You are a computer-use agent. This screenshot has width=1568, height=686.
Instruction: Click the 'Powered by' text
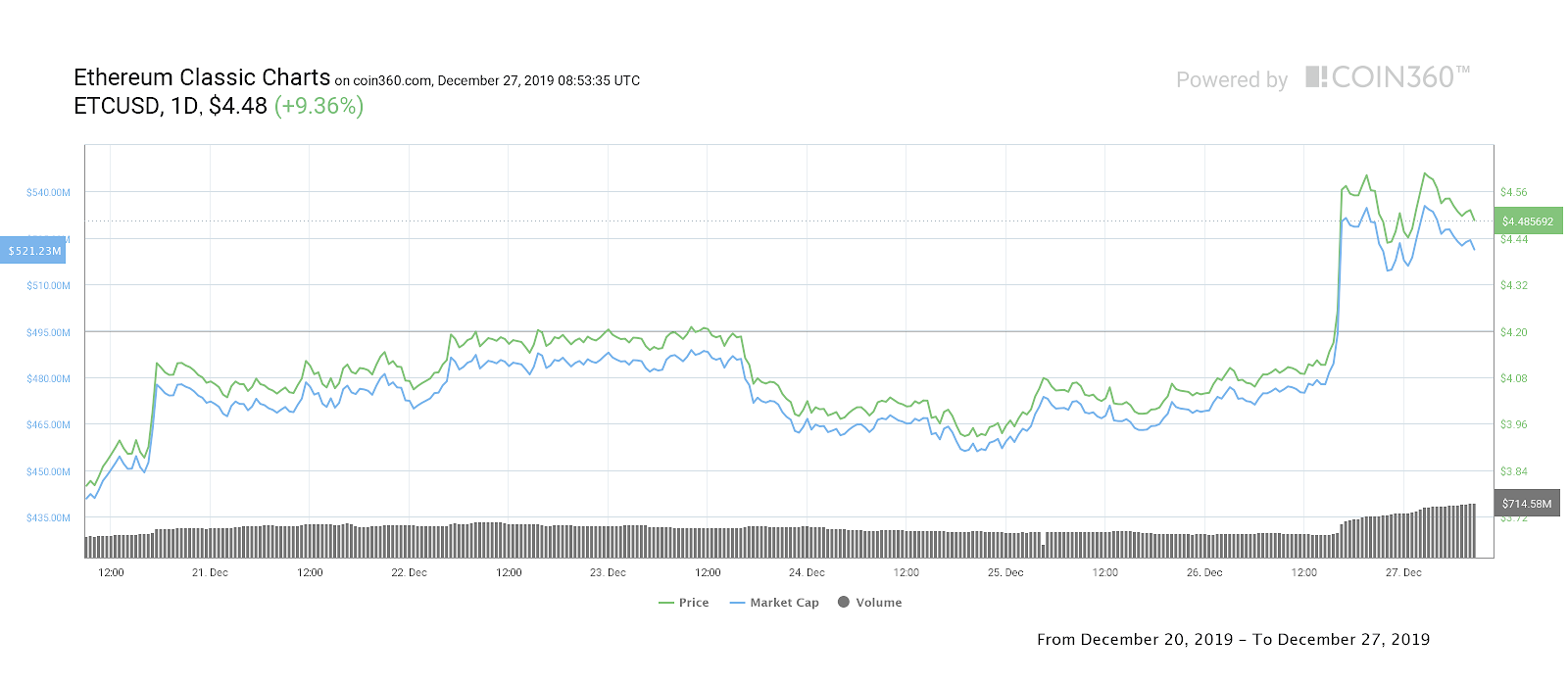pos(1232,80)
